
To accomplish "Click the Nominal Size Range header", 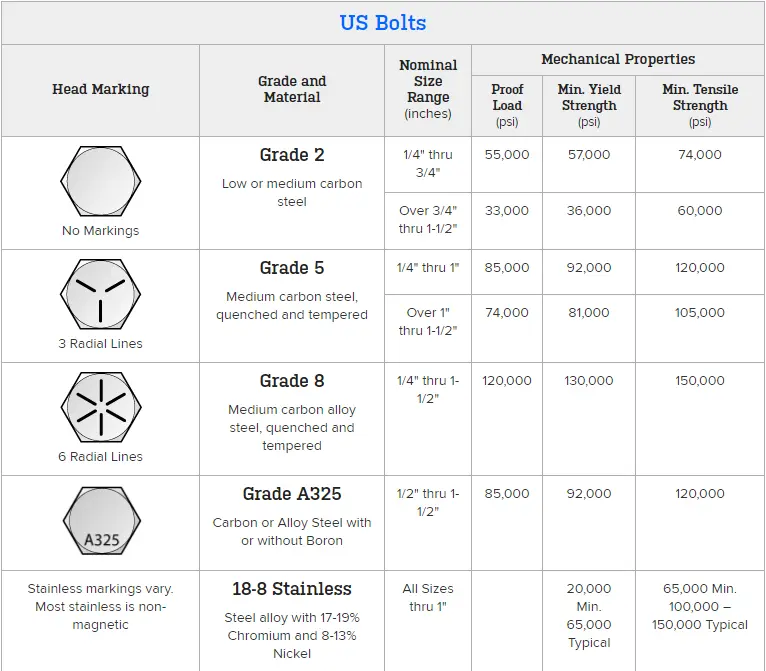I will [x=428, y=89].
